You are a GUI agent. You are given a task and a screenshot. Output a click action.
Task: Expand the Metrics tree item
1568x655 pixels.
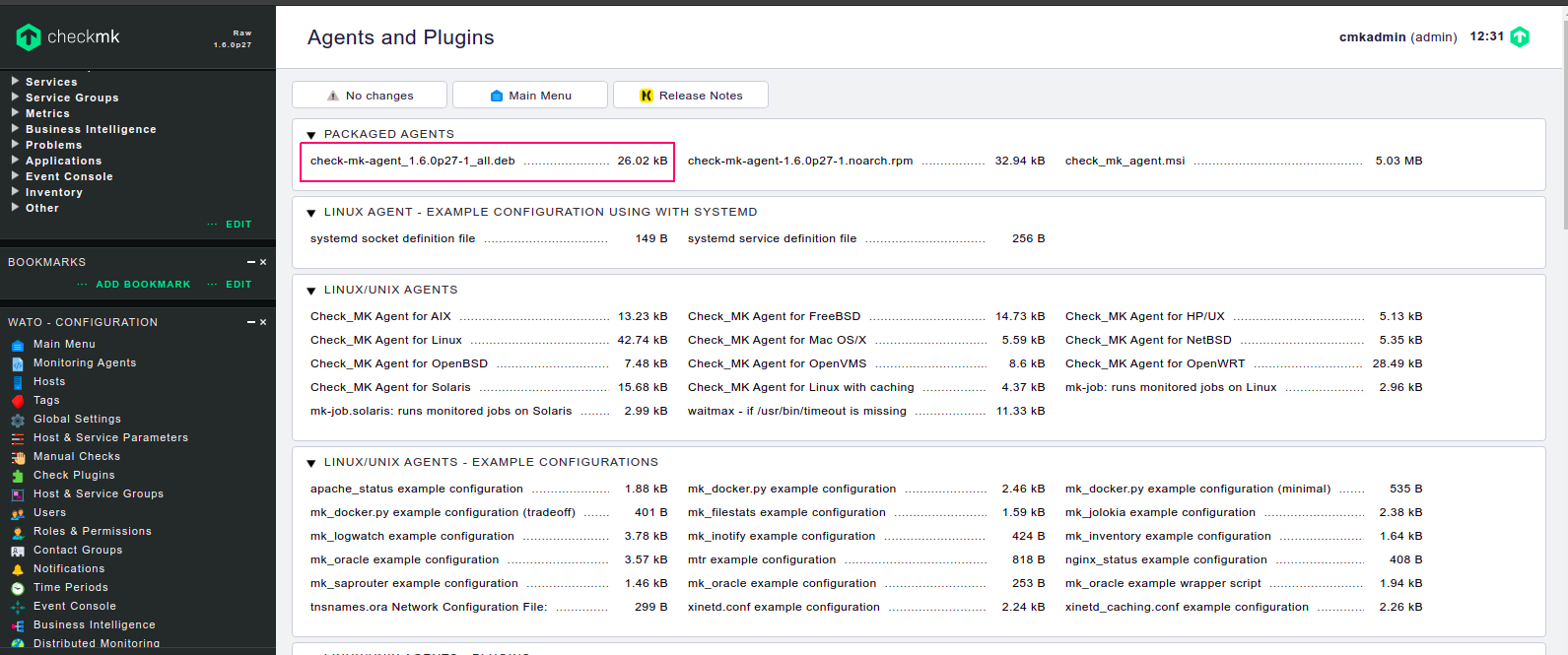point(15,112)
